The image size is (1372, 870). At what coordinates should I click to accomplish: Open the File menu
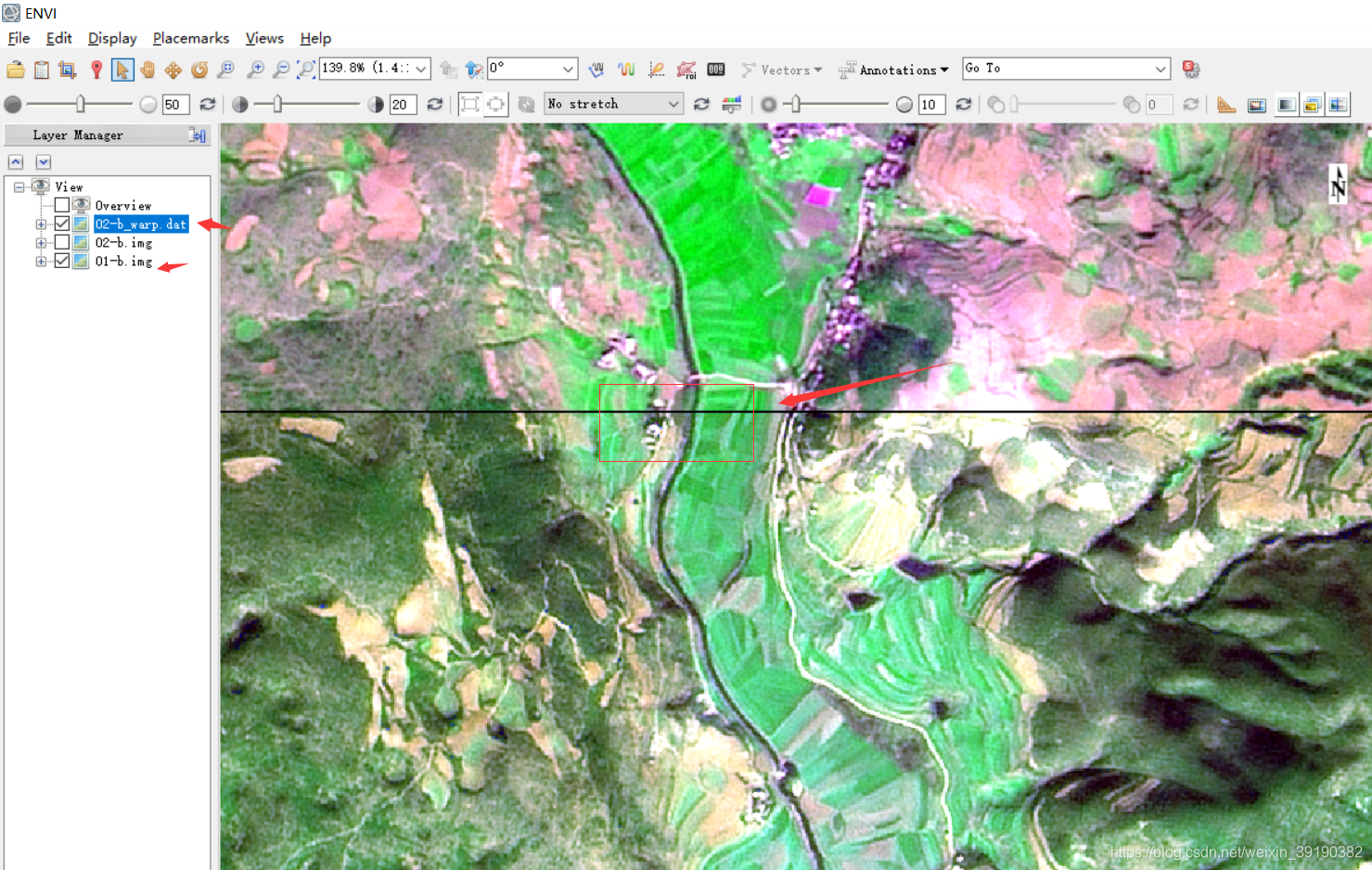[19, 38]
